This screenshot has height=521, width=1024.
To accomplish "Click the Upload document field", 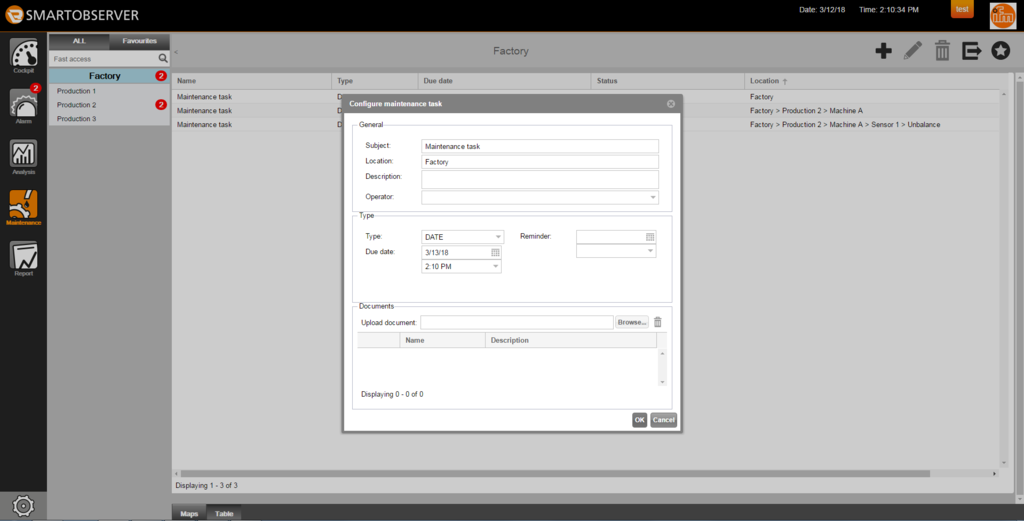I will [517, 322].
